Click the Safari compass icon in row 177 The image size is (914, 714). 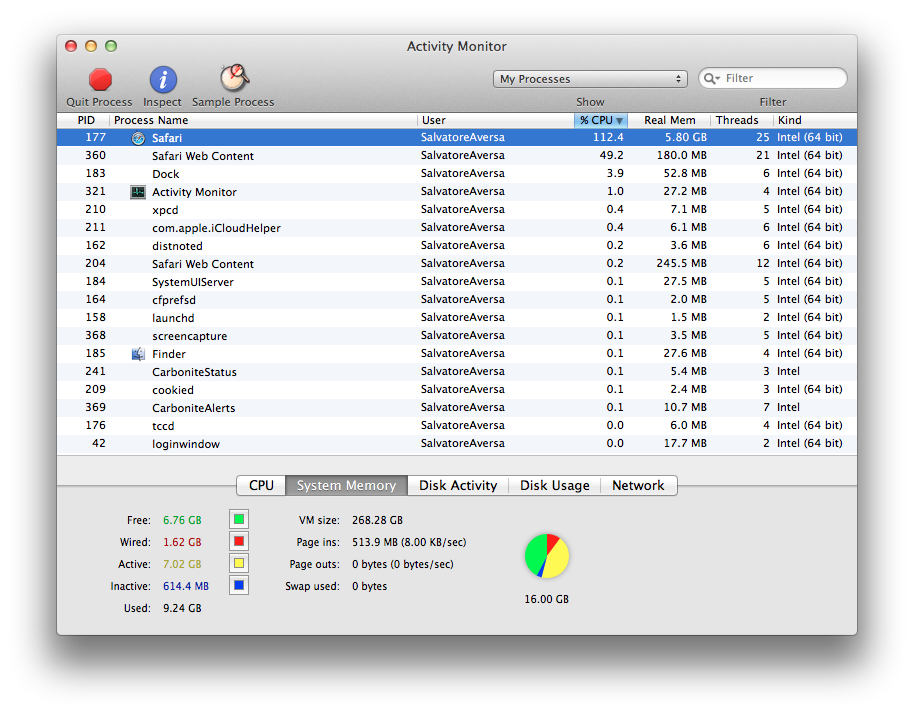coord(138,138)
